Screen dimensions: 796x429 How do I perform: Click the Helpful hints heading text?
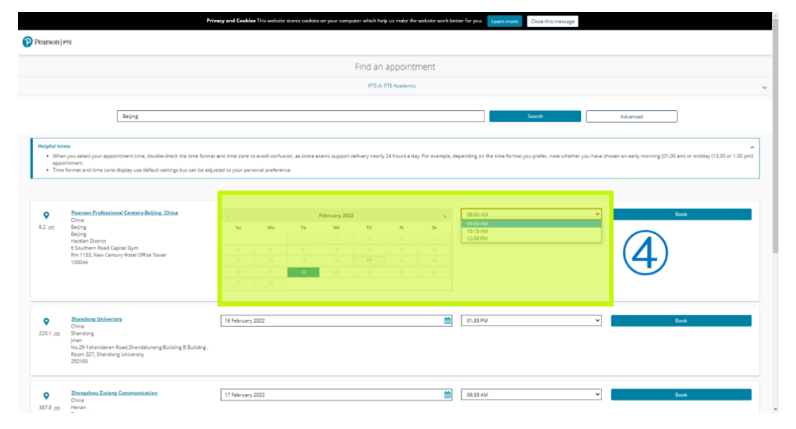pyautogui.click(x=54, y=146)
